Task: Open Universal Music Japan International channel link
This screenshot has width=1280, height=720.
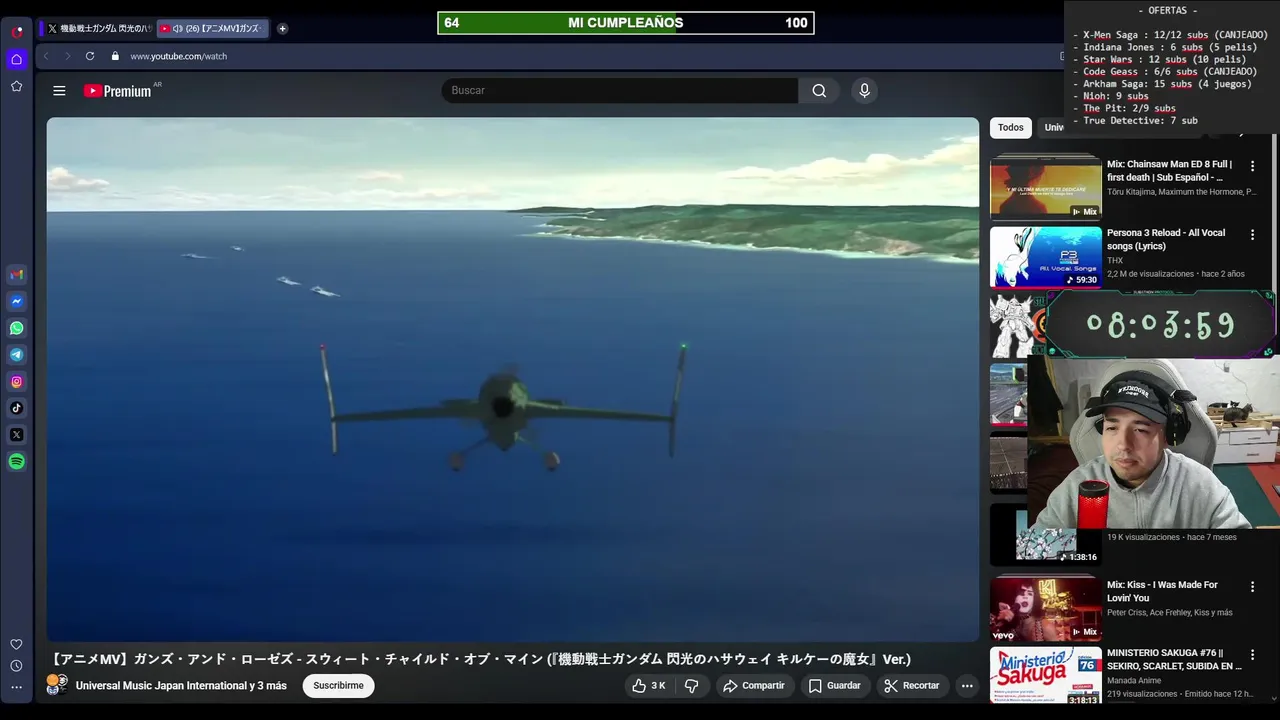Action: click(x=181, y=686)
